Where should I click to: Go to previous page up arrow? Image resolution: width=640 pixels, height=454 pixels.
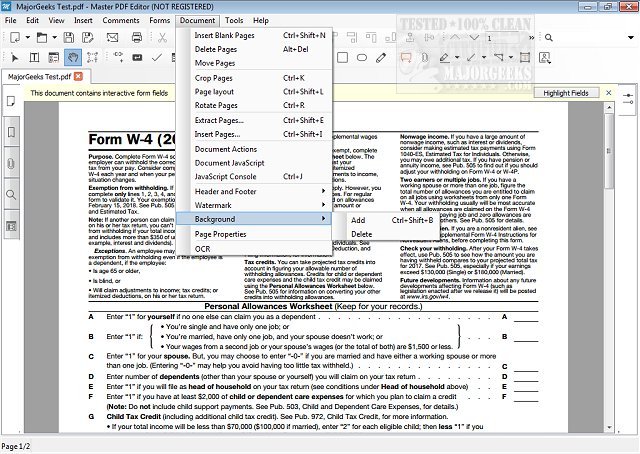click(x=455, y=37)
